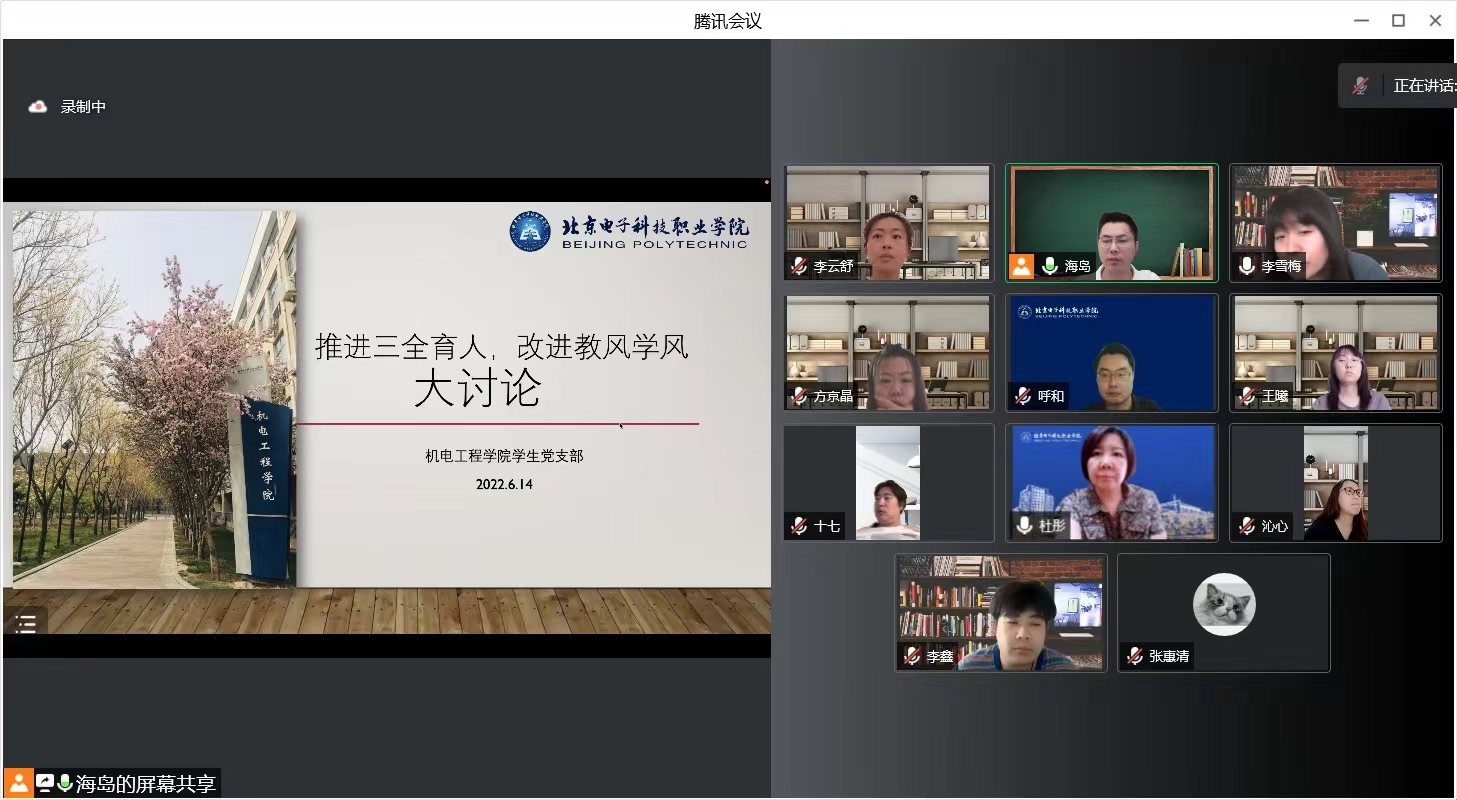Click the muted microphone icon beside 正在讲话
1457x800 pixels.
tap(1360, 86)
